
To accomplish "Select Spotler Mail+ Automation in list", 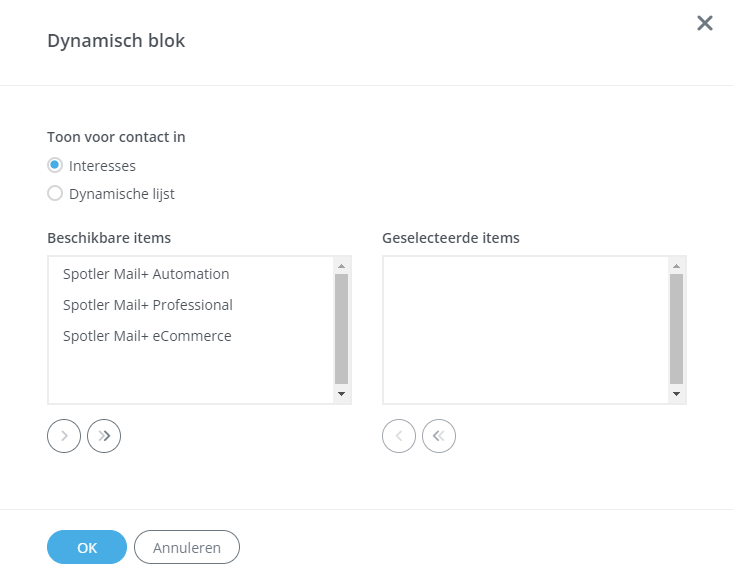I will 146,274.
